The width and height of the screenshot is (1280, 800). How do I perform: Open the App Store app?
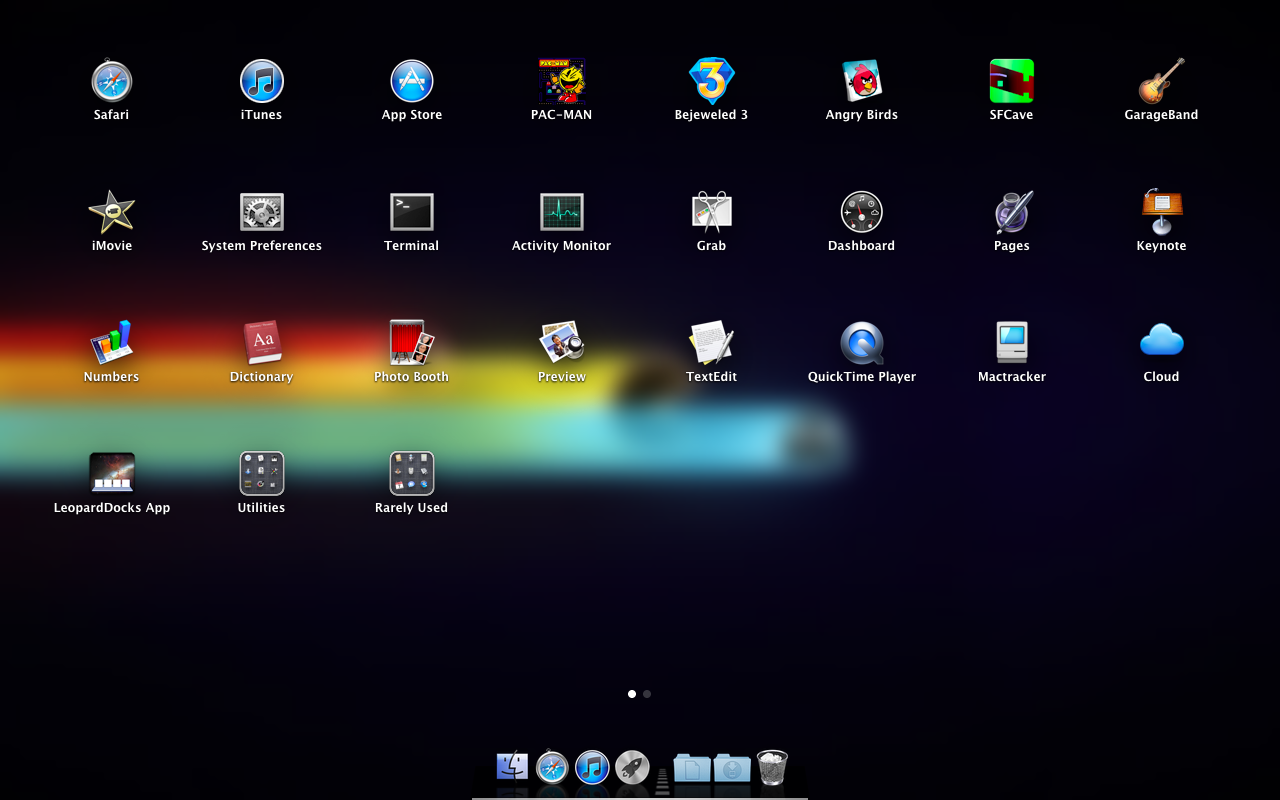click(412, 82)
